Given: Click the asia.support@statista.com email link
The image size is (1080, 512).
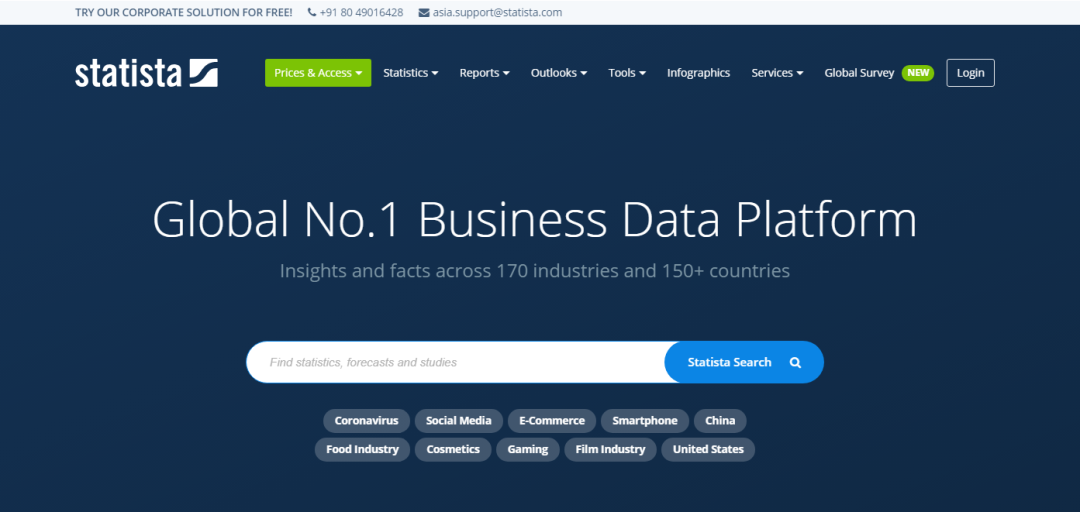Looking at the screenshot, I should point(497,12).
